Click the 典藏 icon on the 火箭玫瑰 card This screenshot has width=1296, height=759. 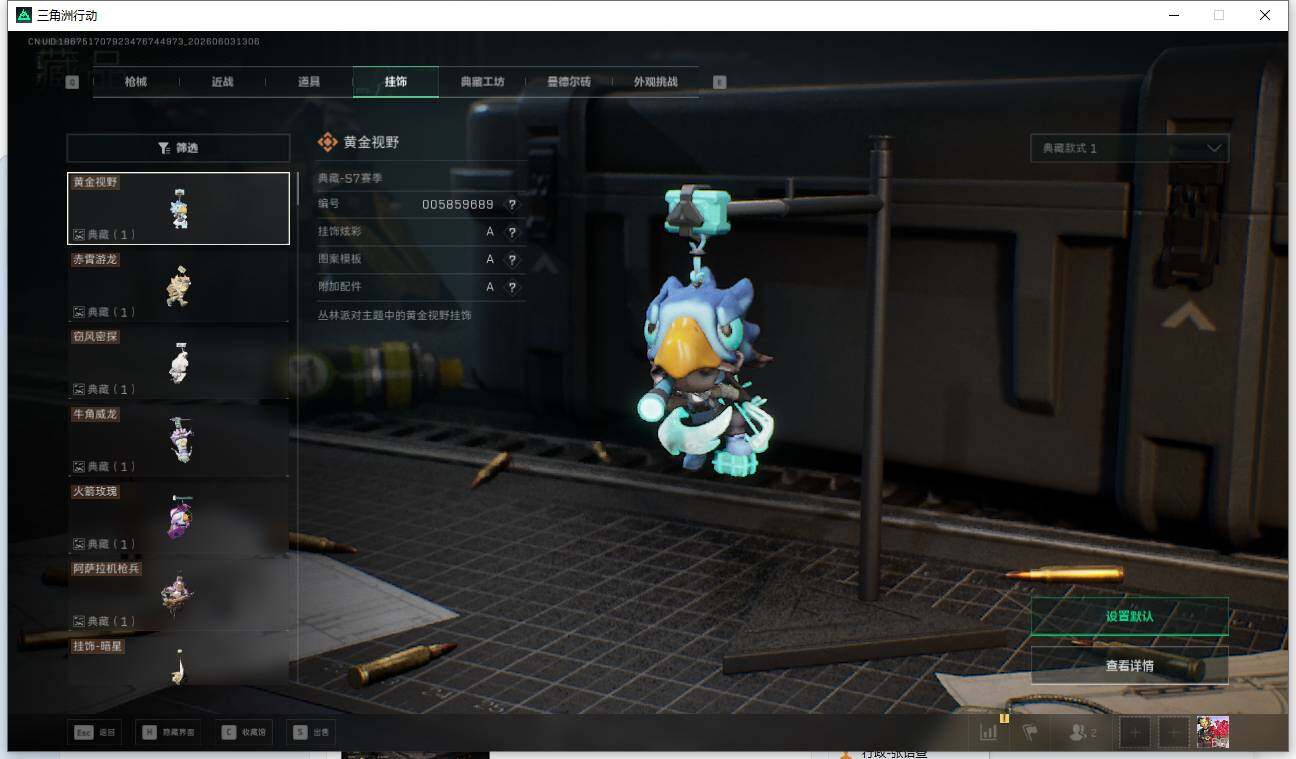79,544
